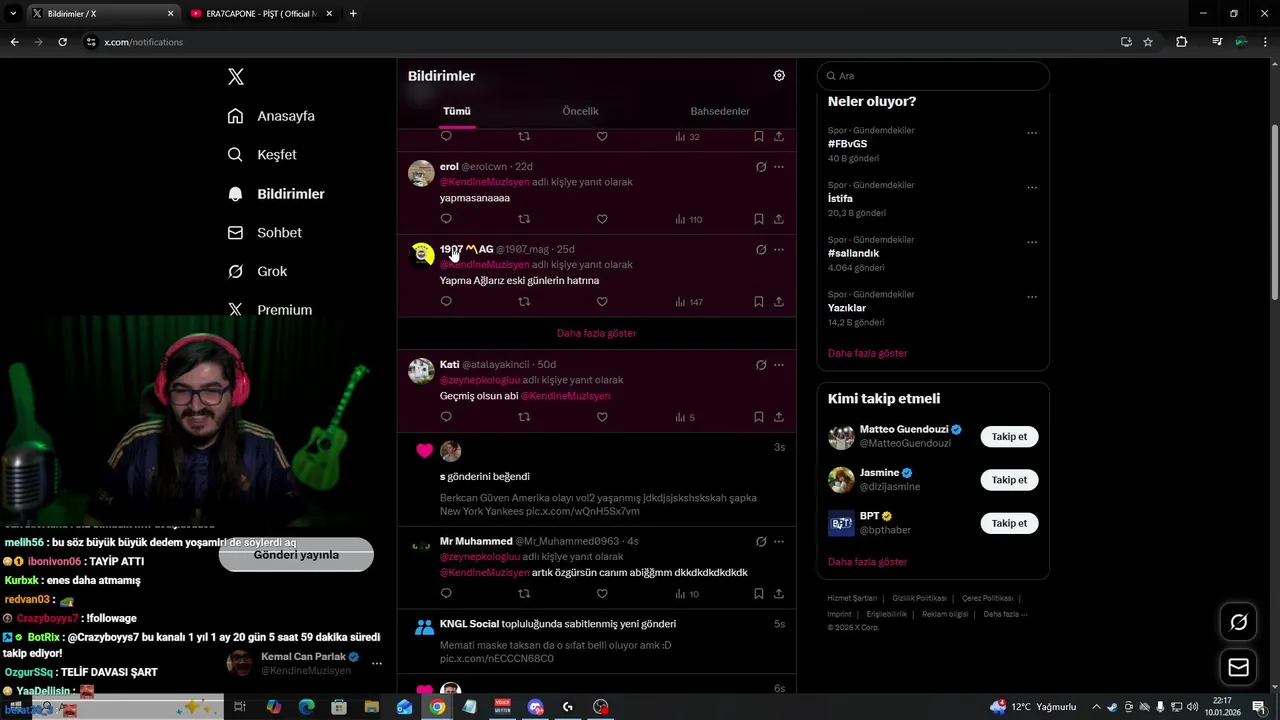
Task: Open Grok actions on 1907 AG post
Action: click(x=761, y=250)
